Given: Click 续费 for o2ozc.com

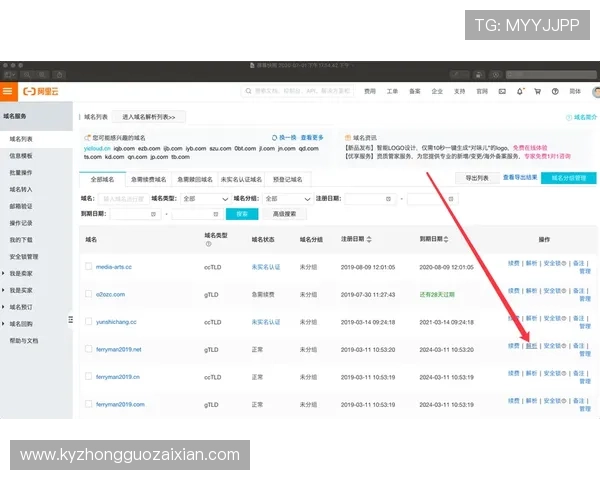Looking at the screenshot, I should point(514,291).
